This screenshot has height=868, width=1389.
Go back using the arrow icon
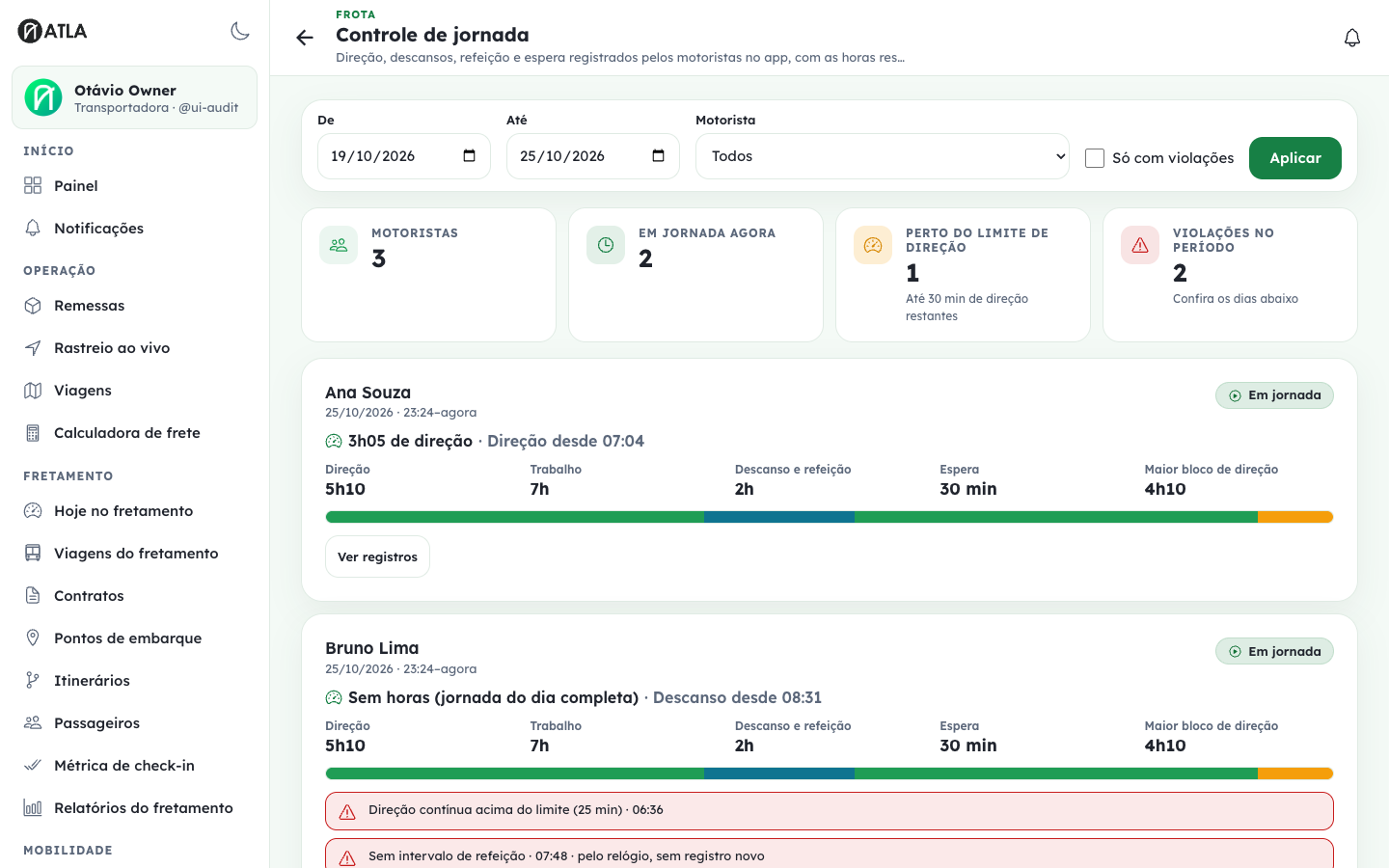click(x=305, y=38)
